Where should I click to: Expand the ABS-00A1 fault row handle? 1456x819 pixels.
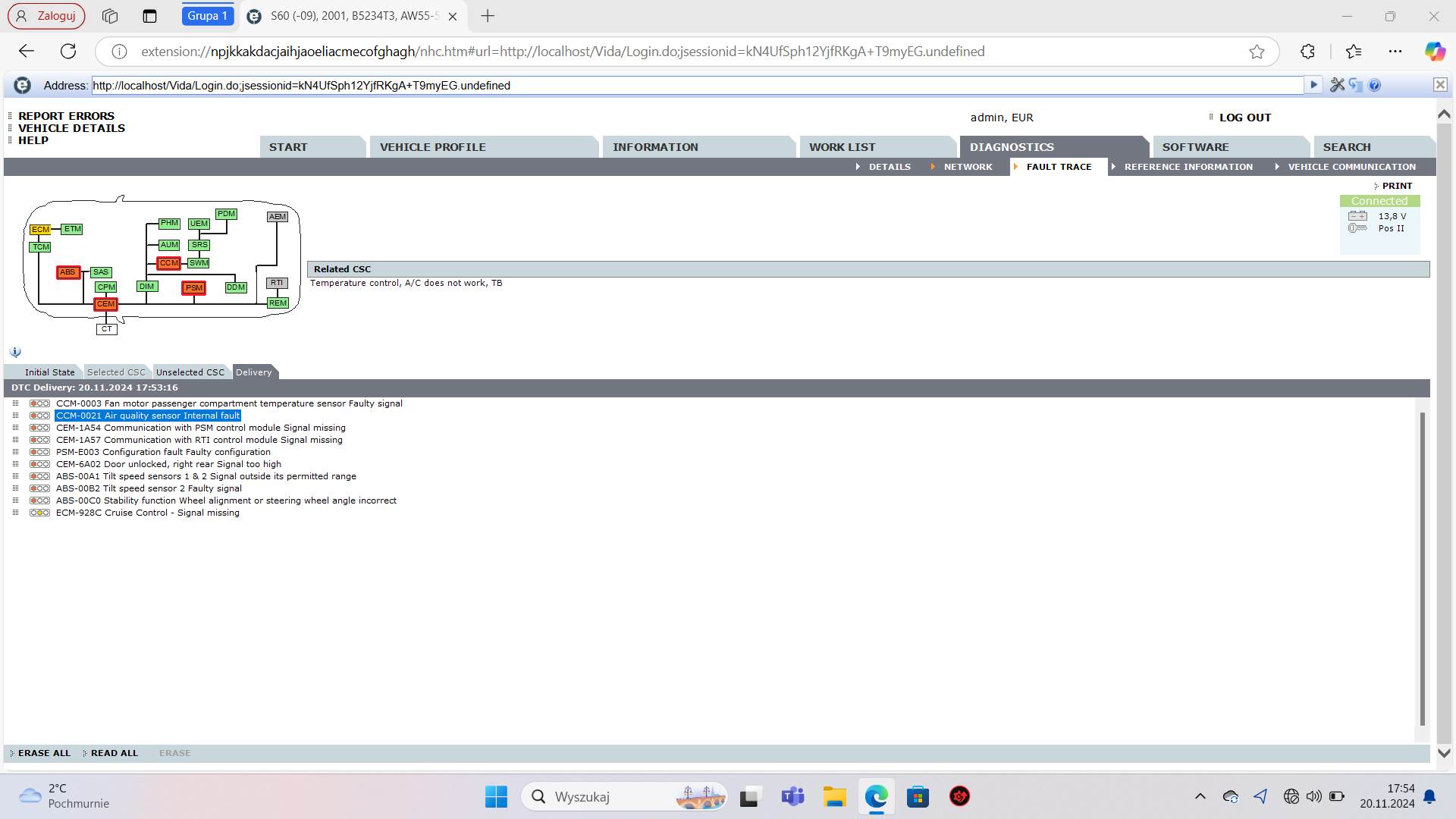[x=15, y=476]
